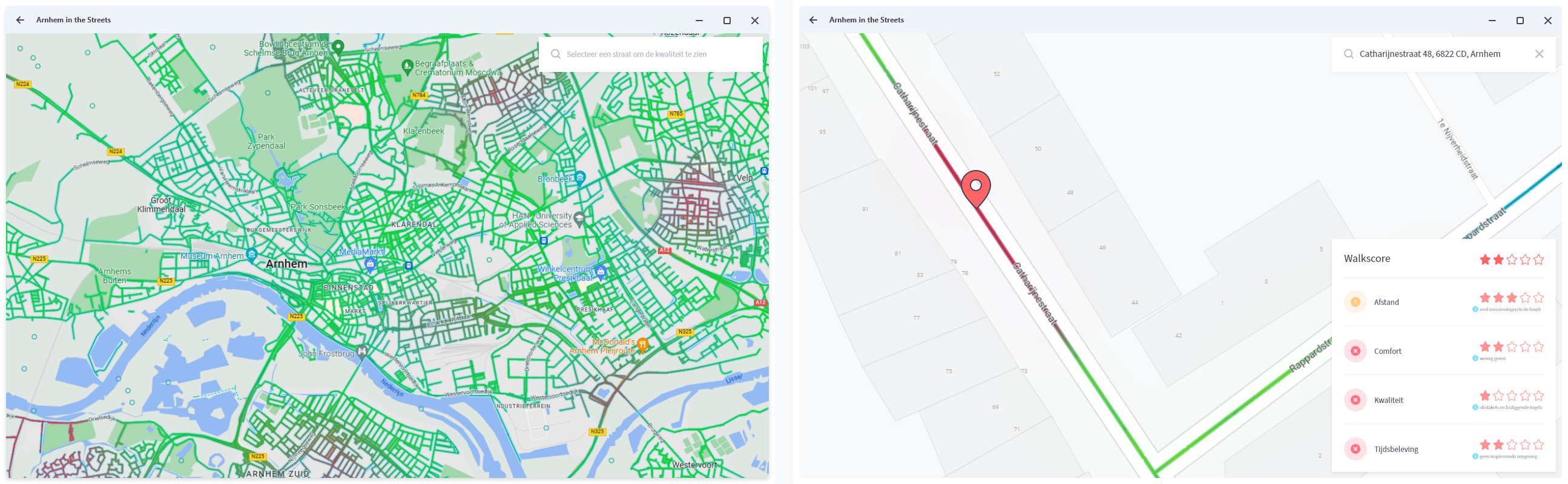Click the Tijdsbeleving label in Walkscore panel
Image resolution: width=1568 pixels, height=484 pixels.
pyautogui.click(x=1395, y=450)
